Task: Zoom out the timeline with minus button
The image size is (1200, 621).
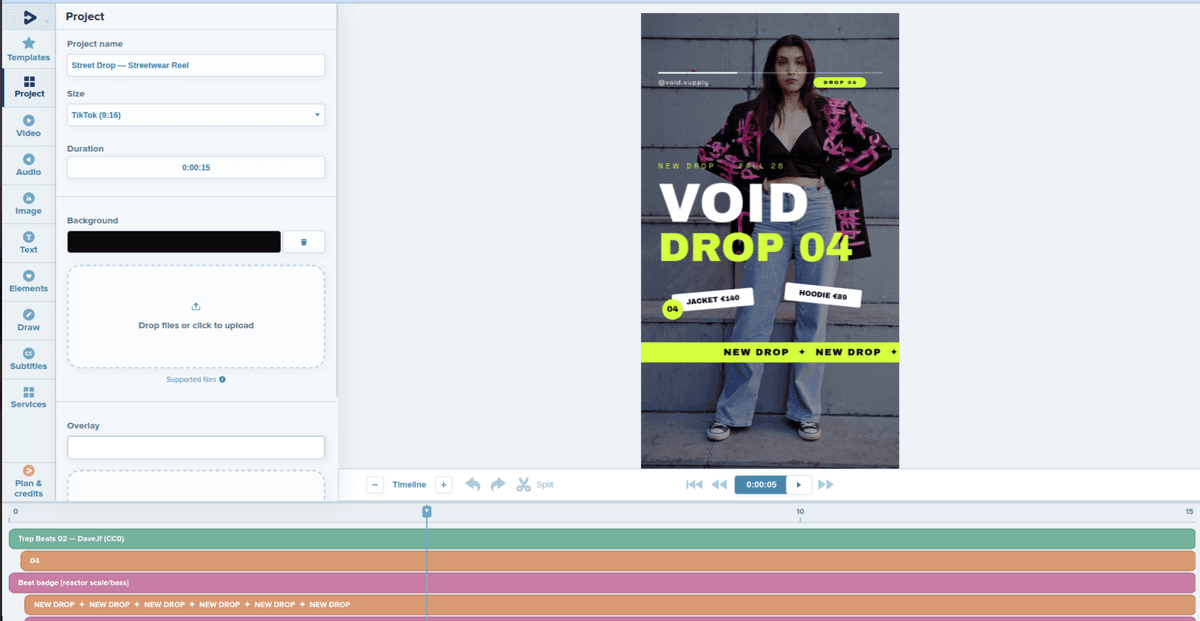Action: tap(375, 484)
